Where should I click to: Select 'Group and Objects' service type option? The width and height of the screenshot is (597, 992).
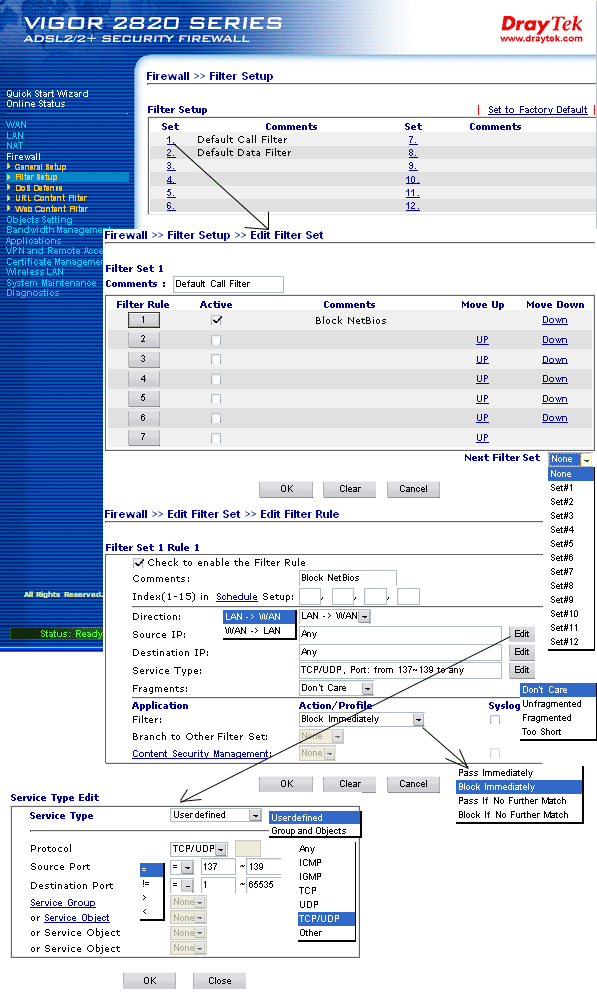click(309, 831)
